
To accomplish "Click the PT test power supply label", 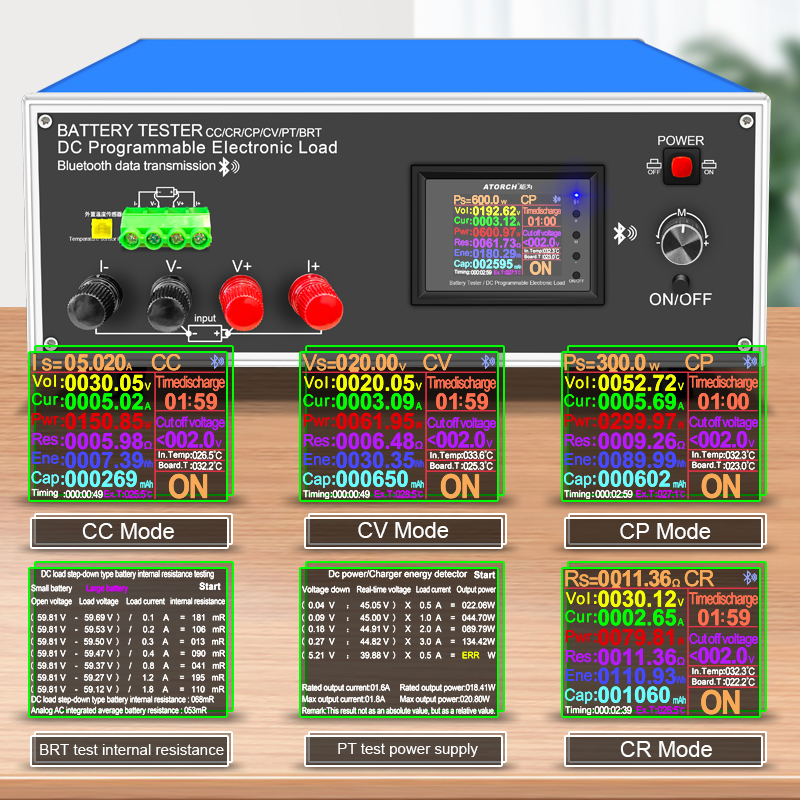I will coord(407,749).
